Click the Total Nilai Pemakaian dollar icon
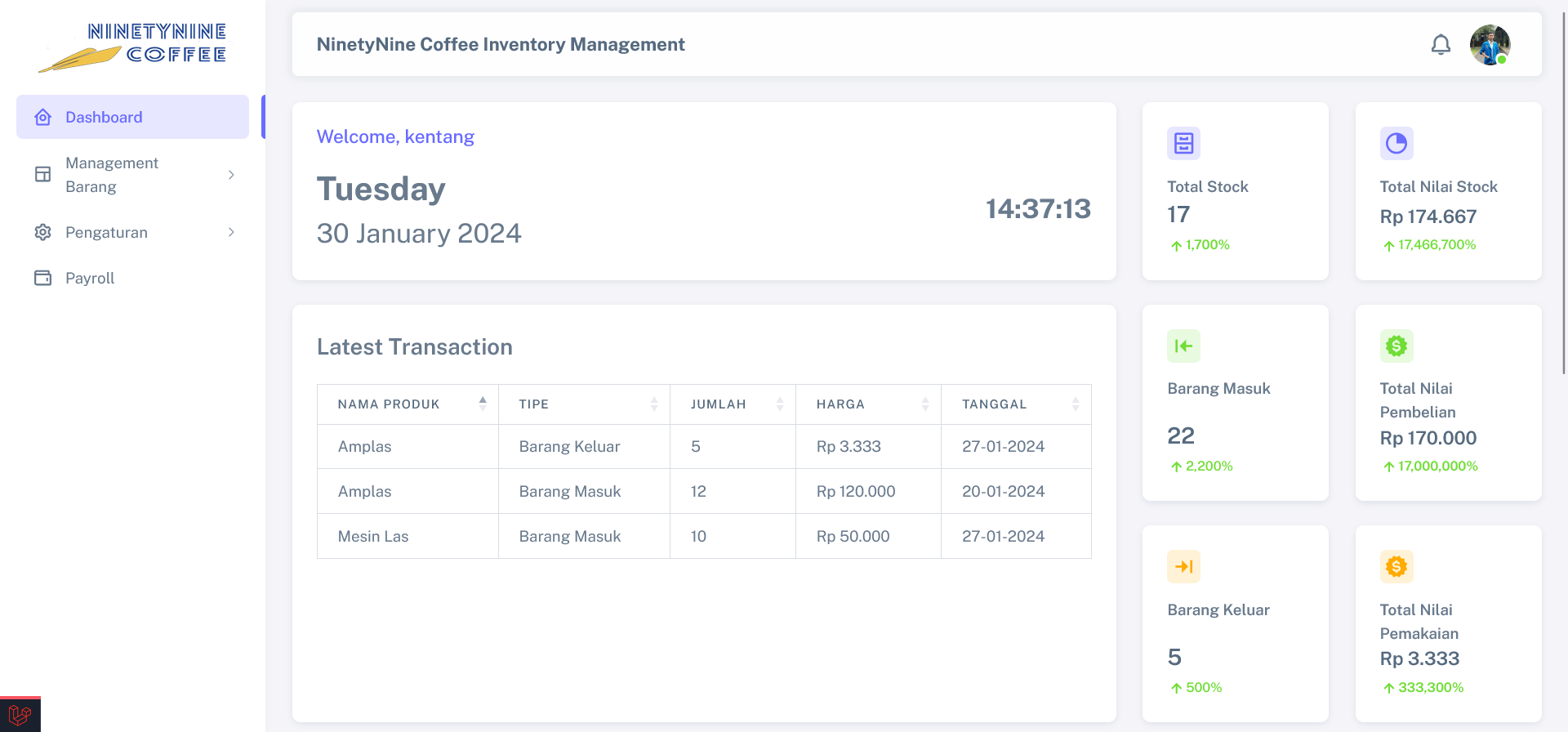Screen dimensions: 1568x732 [1396, 567]
